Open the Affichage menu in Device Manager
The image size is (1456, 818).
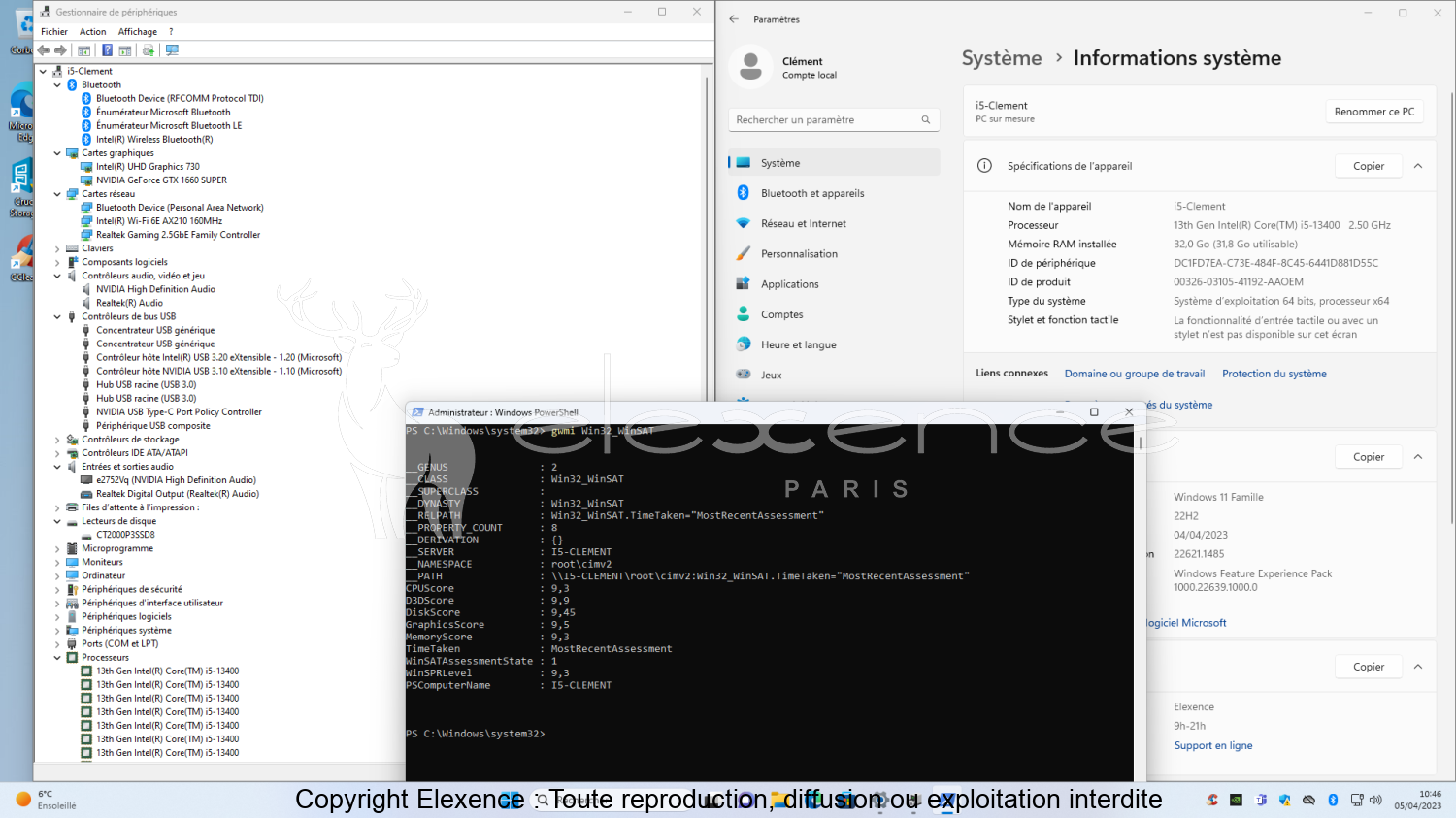point(138,32)
